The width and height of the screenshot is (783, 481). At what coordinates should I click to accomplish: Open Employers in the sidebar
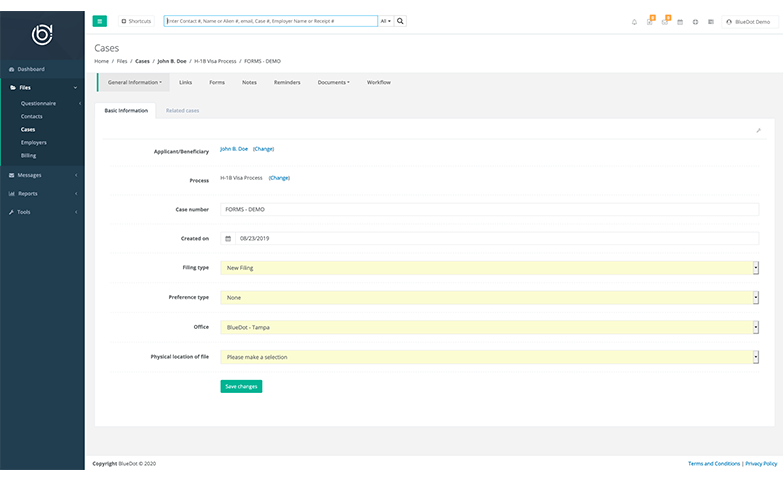[33, 142]
